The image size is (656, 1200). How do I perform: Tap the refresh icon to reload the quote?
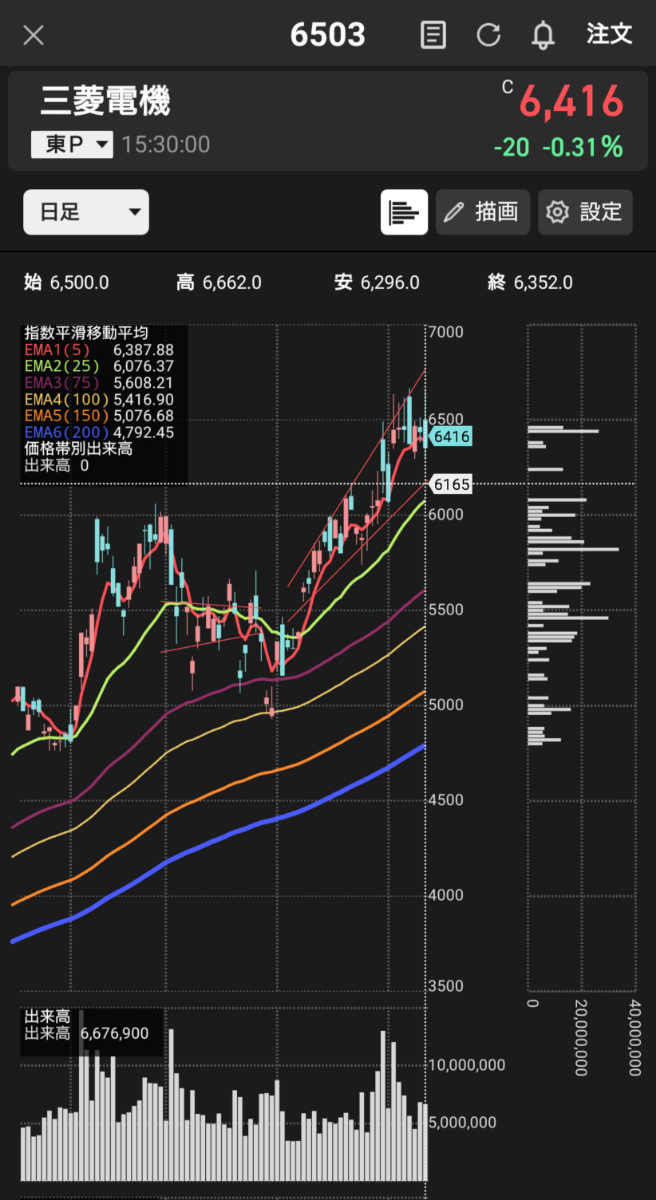coord(488,35)
